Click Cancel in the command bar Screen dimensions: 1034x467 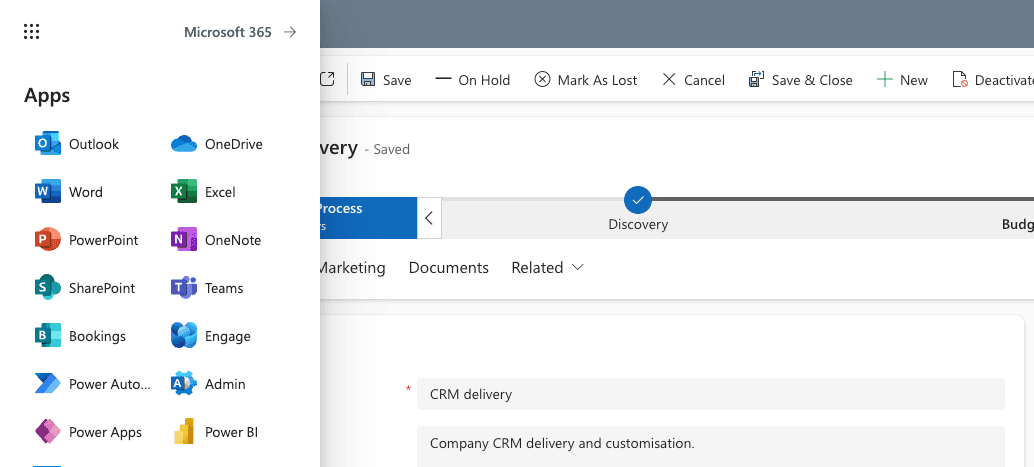click(693, 80)
